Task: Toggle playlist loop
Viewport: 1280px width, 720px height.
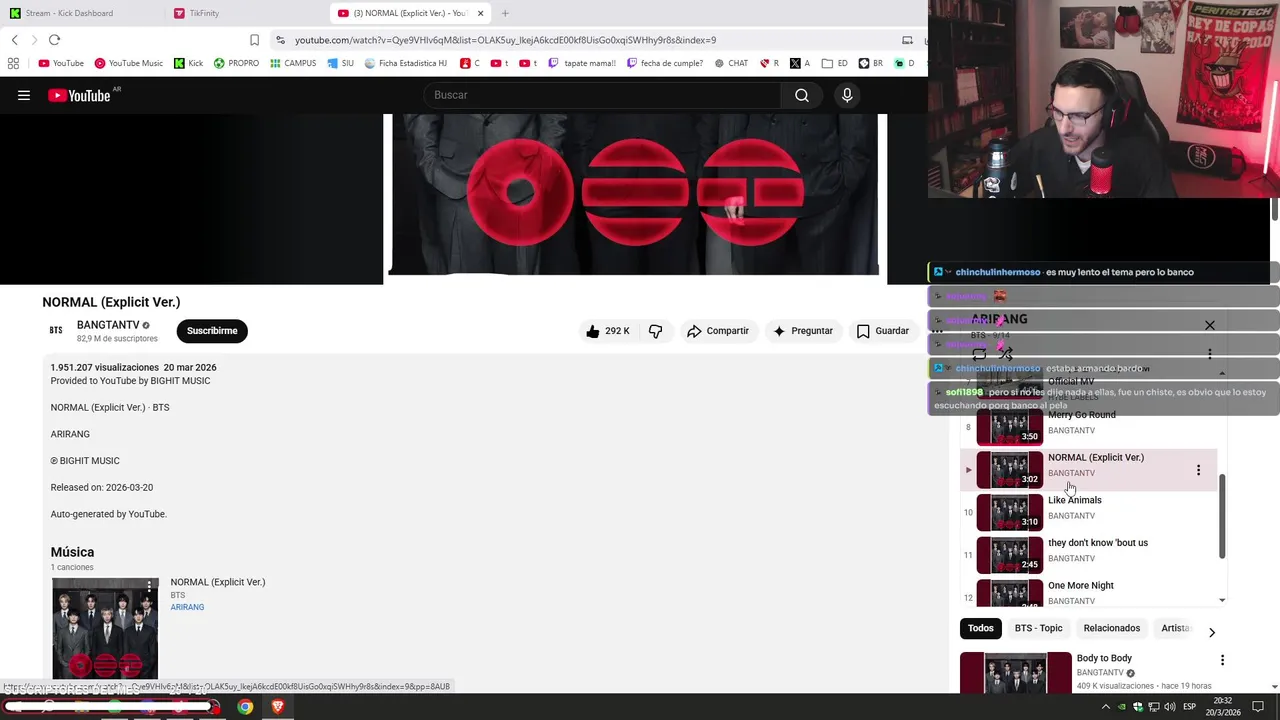Action: pyautogui.click(x=979, y=354)
